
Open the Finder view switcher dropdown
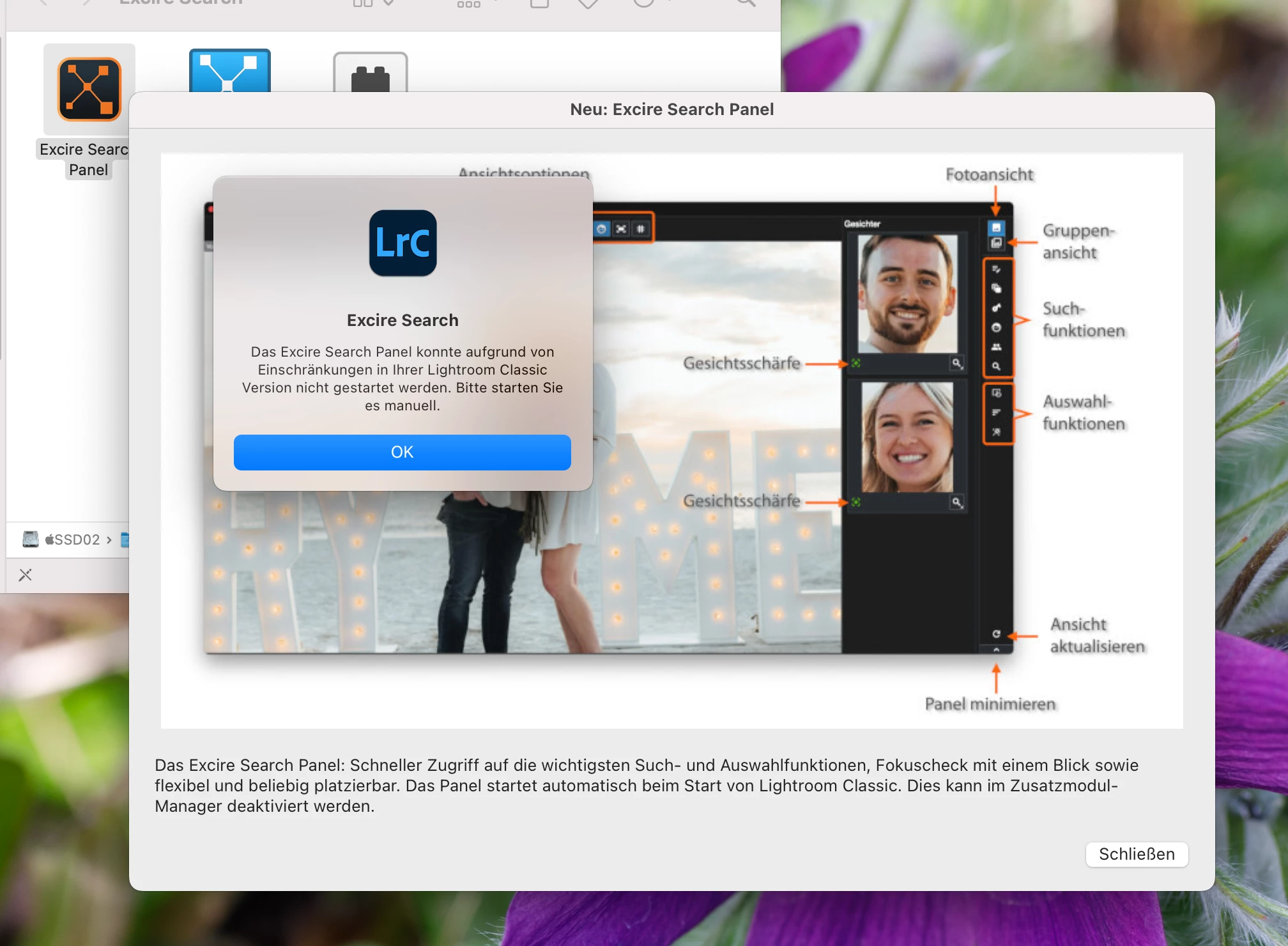pyautogui.click(x=374, y=3)
